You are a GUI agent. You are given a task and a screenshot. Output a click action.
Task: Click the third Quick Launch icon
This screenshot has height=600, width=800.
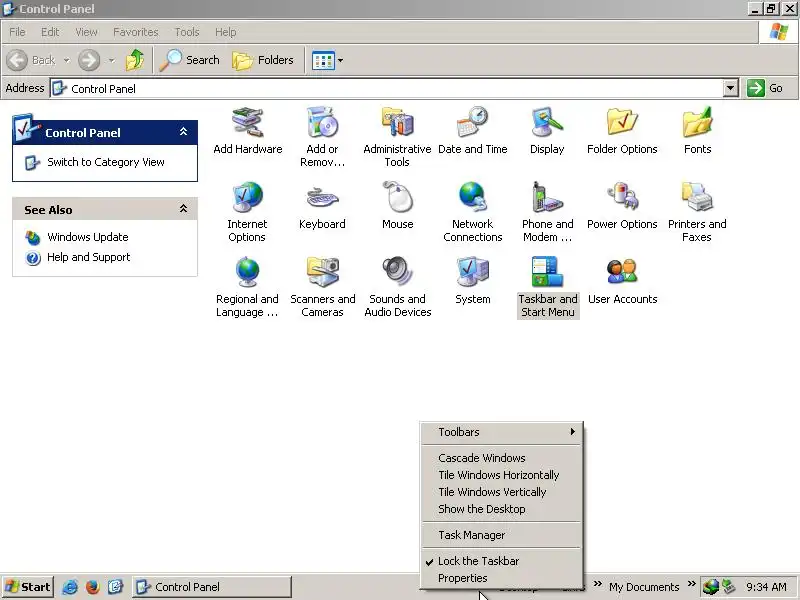tap(115, 587)
